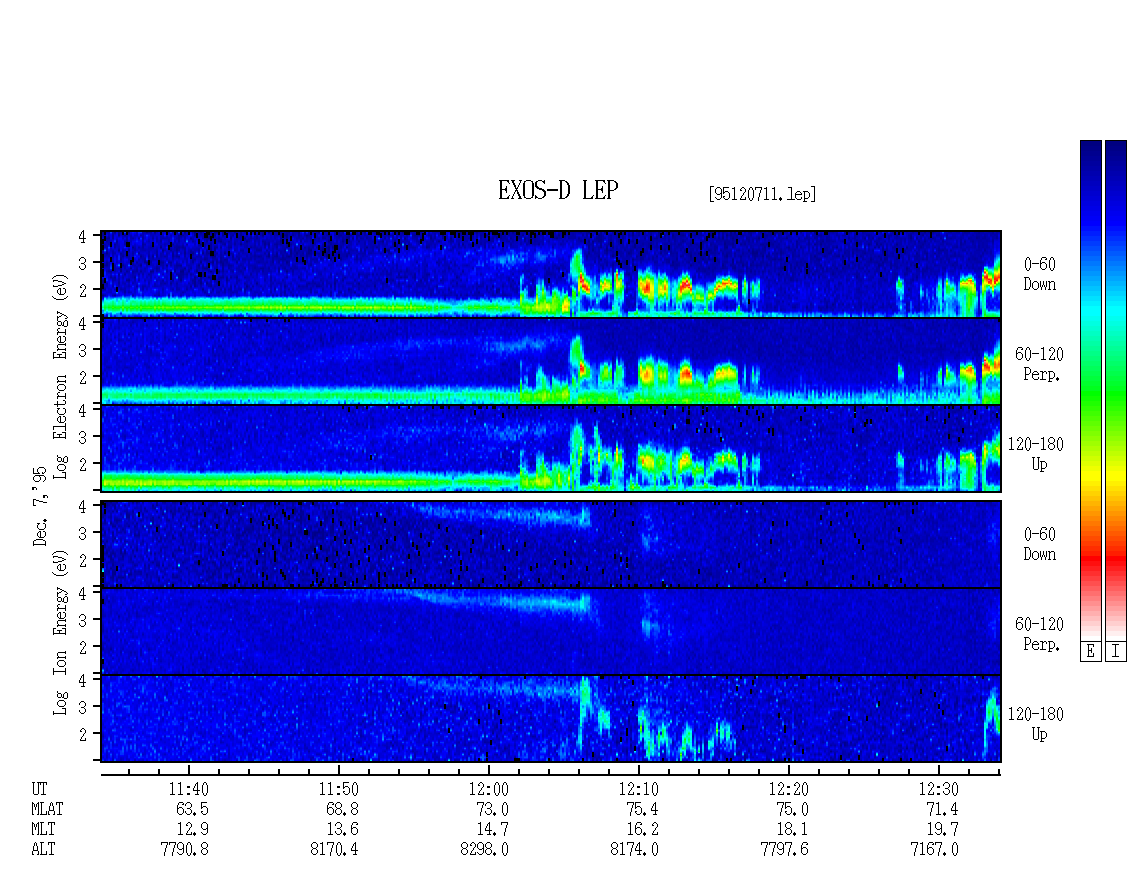Click MLAT value 68.8
The image size is (1130, 875).
342,809
